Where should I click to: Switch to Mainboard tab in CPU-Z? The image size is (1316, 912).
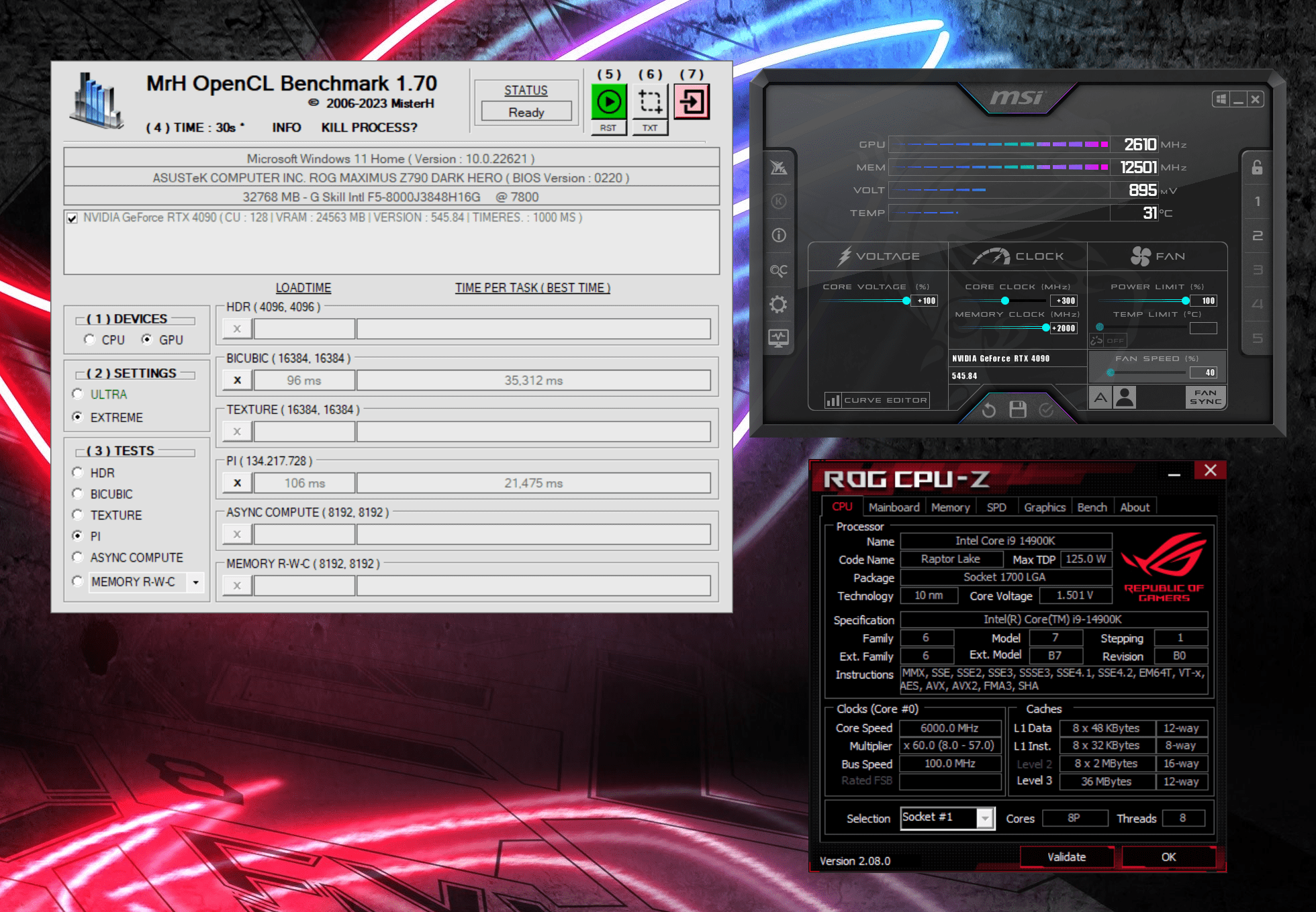coord(893,507)
